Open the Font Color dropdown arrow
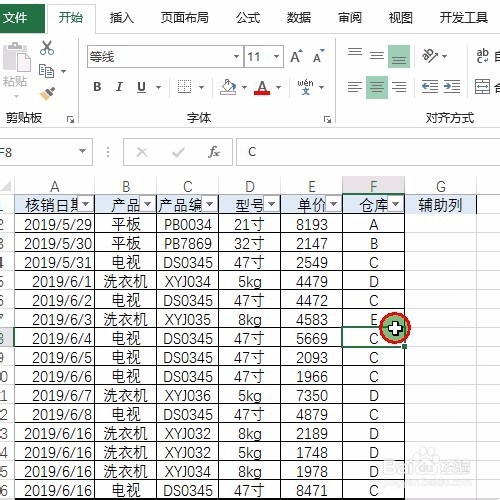 click(x=278, y=87)
